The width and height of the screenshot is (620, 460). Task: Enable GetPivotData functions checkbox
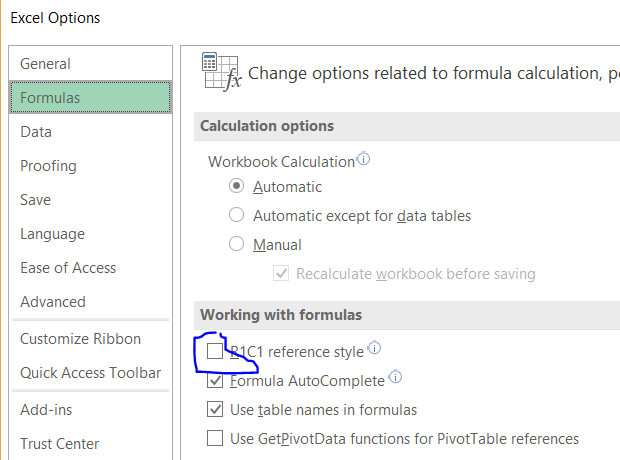pyautogui.click(x=215, y=438)
